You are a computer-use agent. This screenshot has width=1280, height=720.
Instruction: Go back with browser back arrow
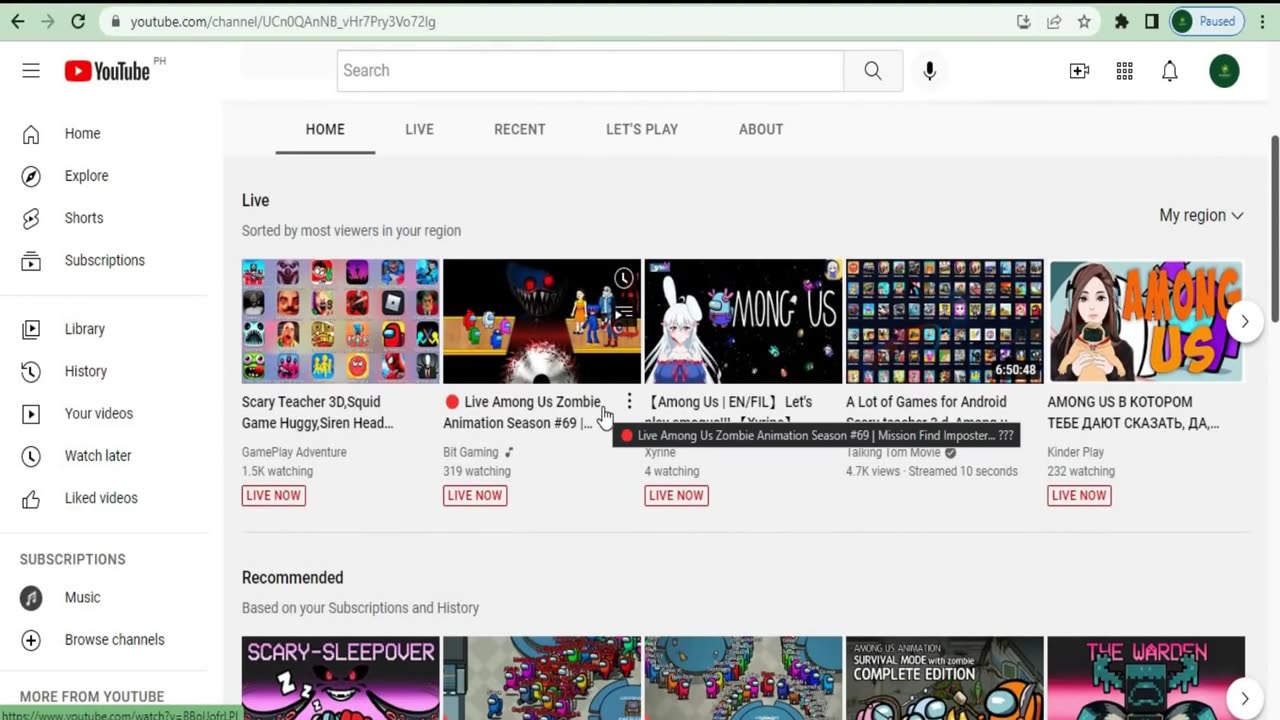click(x=18, y=21)
